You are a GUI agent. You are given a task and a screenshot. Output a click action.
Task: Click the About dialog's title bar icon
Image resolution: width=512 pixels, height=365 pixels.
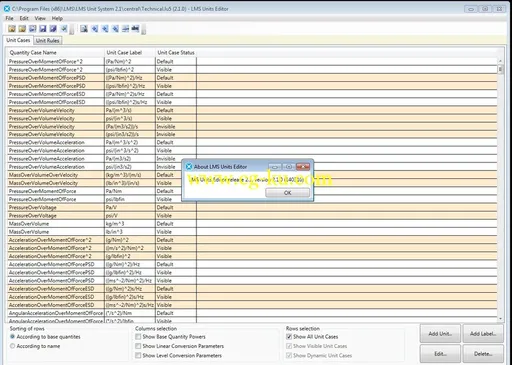pyautogui.click(x=189, y=166)
